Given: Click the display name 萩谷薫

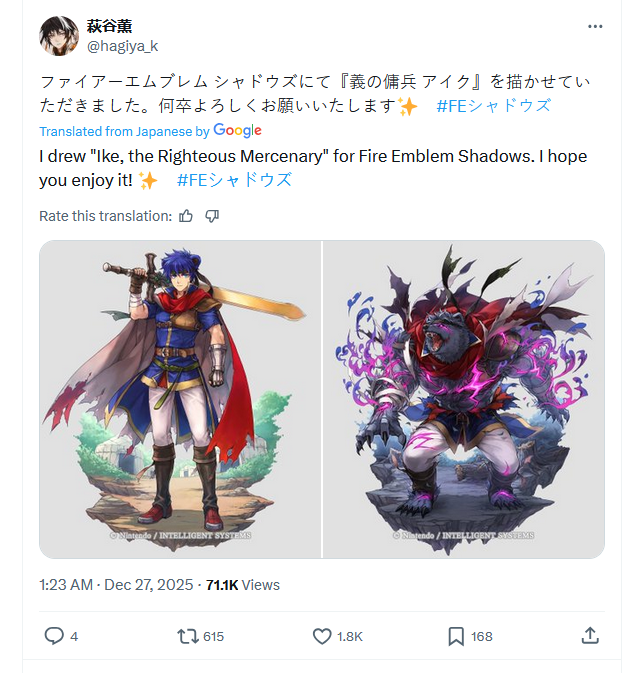Looking at the screenshot, I should click(109, 26).
